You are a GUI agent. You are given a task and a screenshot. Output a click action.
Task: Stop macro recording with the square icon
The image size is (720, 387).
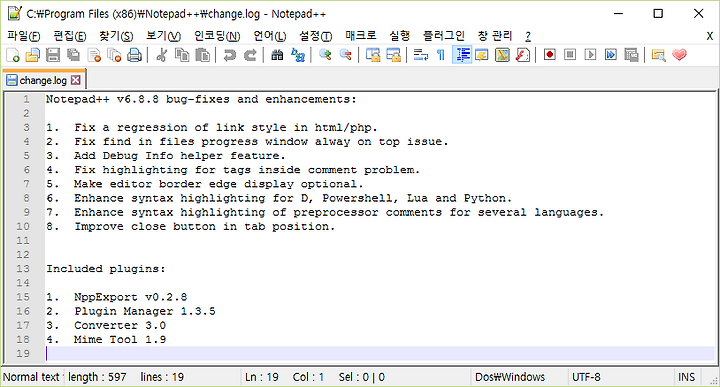point(570,55)
